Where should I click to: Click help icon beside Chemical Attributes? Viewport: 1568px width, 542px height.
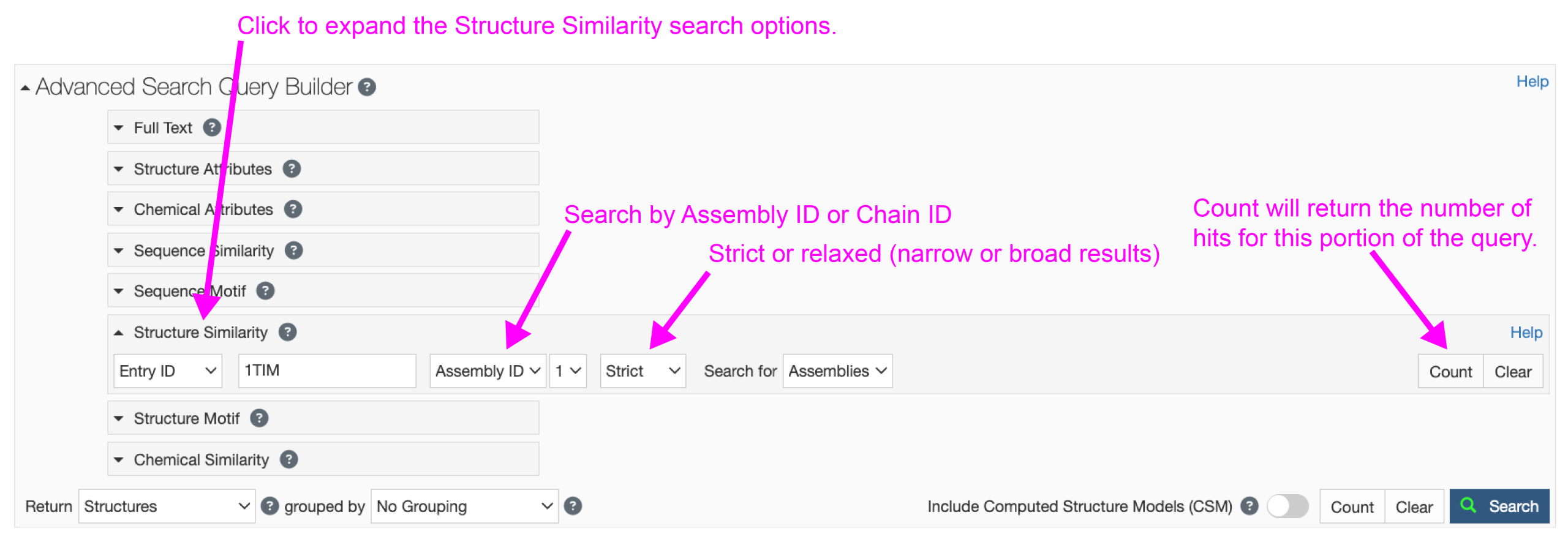point(293,209)
